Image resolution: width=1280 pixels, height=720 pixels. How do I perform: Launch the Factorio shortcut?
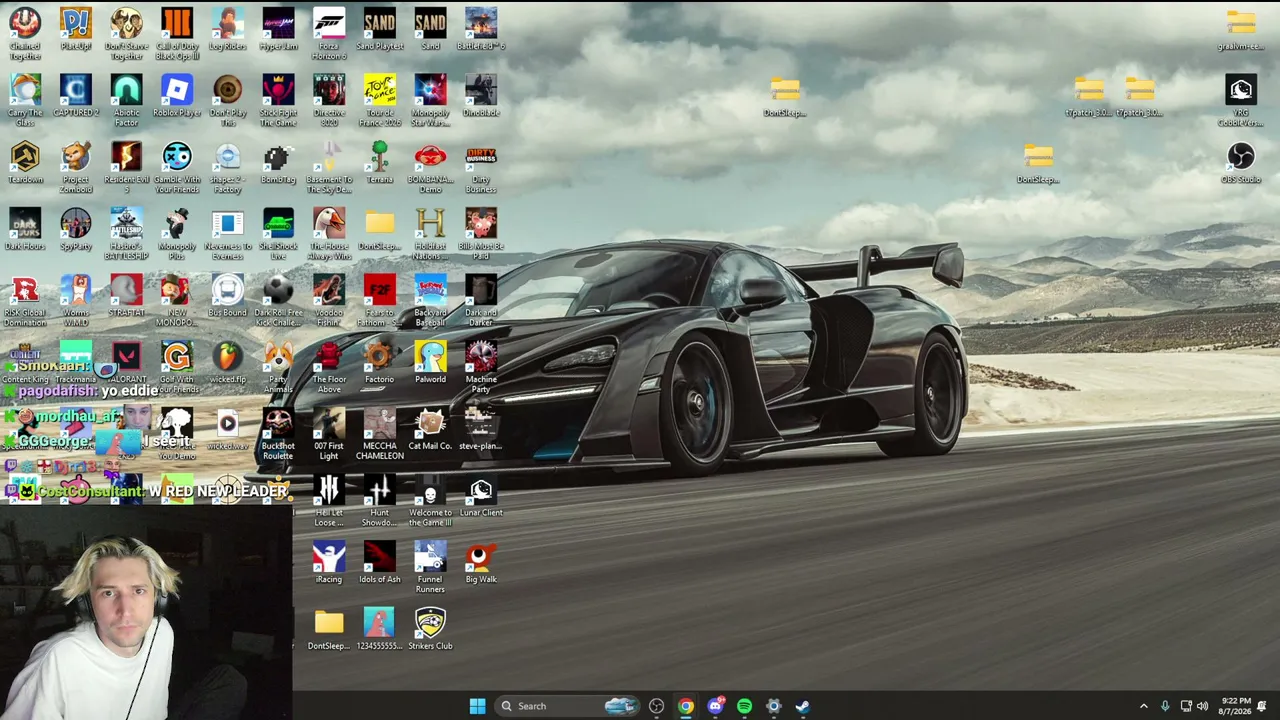point(380,364)
